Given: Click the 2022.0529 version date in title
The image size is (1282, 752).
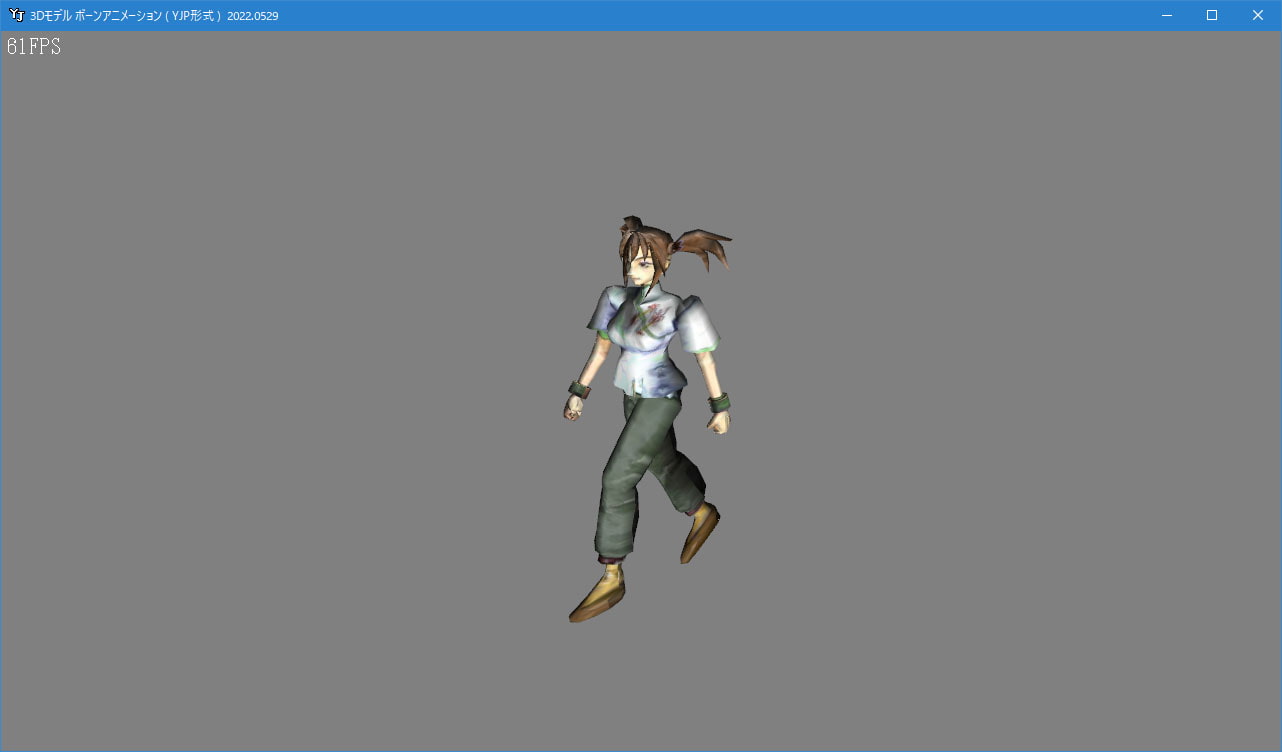Looking at the screenshot, I should [252, 16].
